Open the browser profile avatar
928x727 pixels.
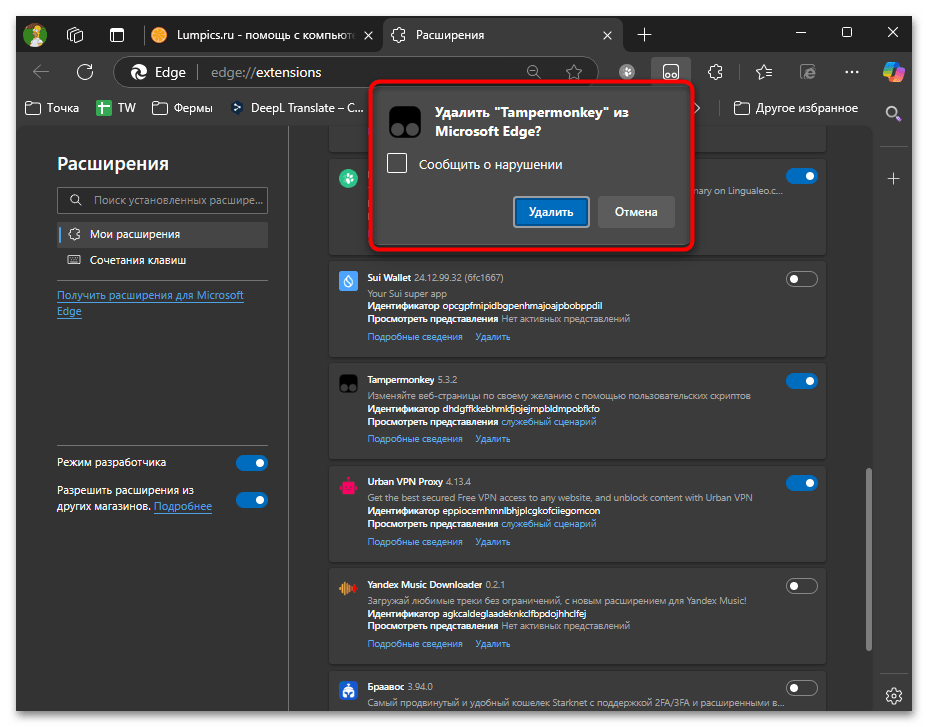(x=35, y=35)
